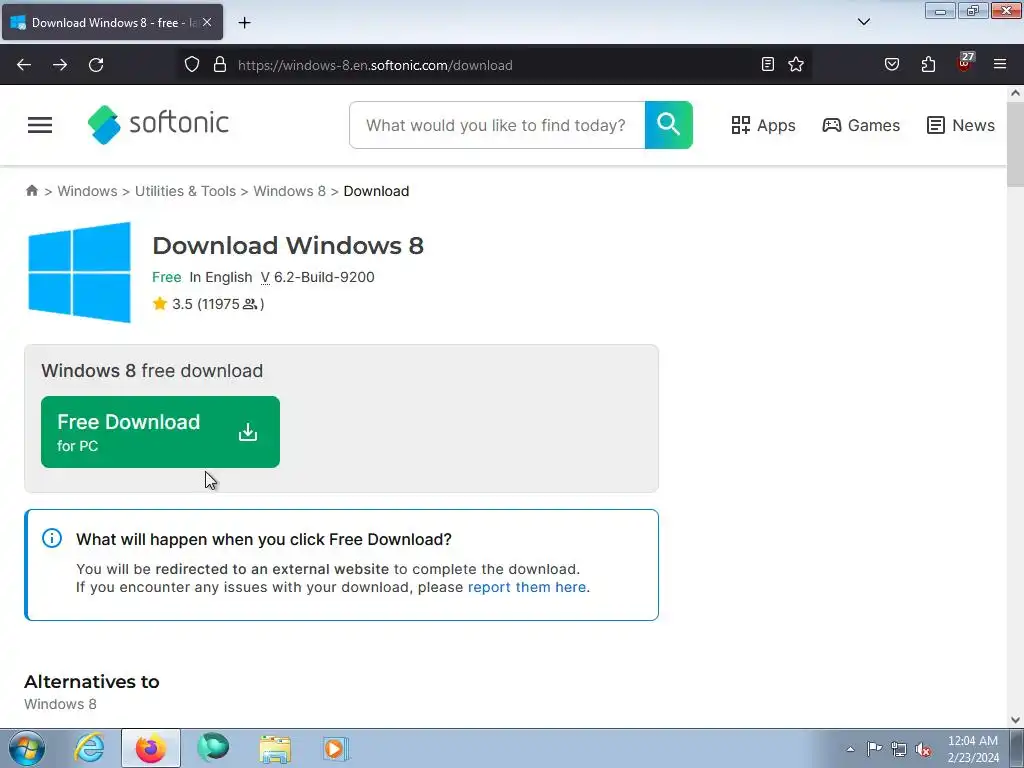Click the breadcrumb home icon
This screenshot has height=768, width=1024.
(31, 191)
